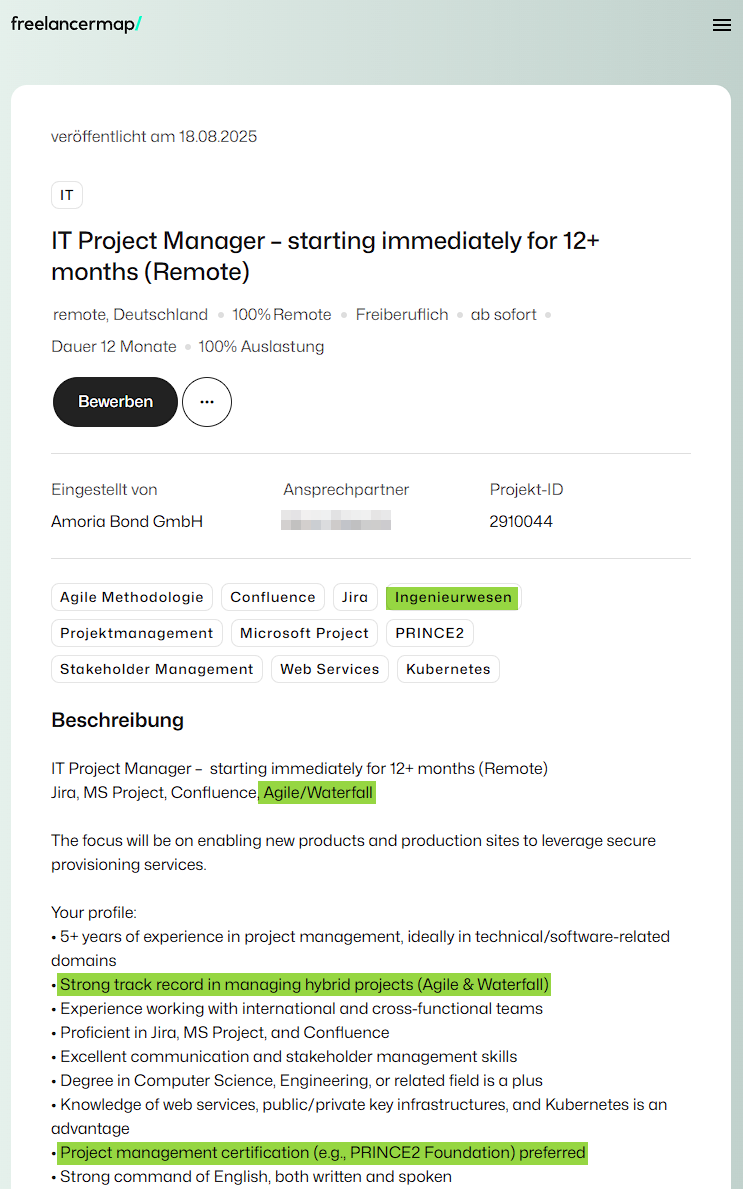This screenshot has width=743, height=1189.
Task: Click the Microsoft Project skill tag
Action: click(x=304, y=633)
